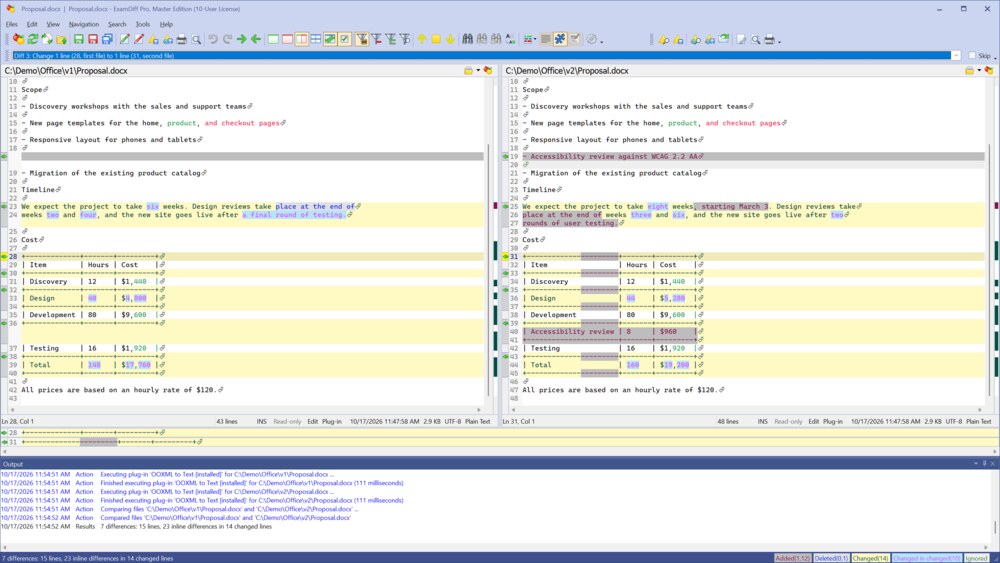This screenshot has height=563, width=1000.
Task: Toggle the vertical split two-pane view icon
Action: coord(302,40)
